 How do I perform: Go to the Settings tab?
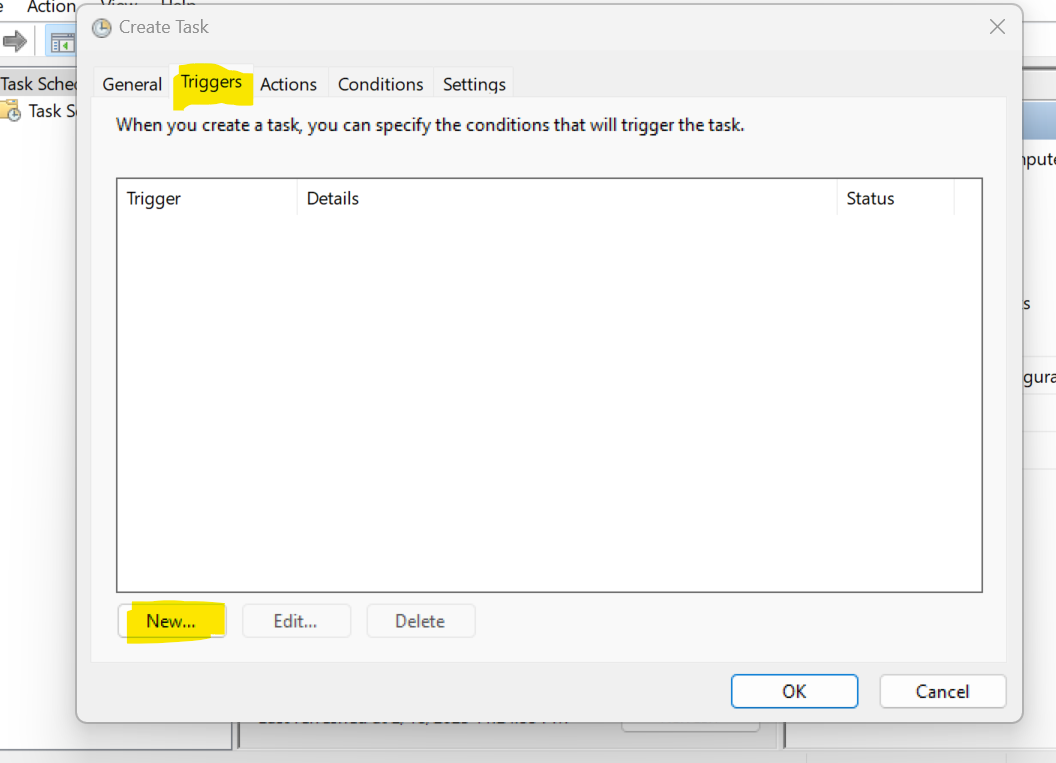click(474, 84)
